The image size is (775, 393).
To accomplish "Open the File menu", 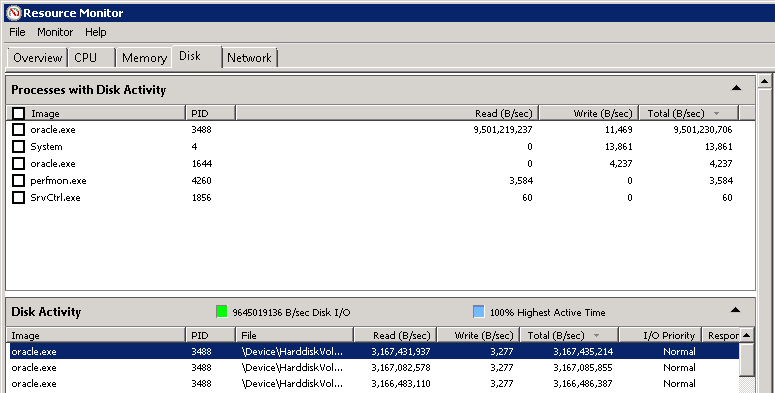I will tap(17, 32).
